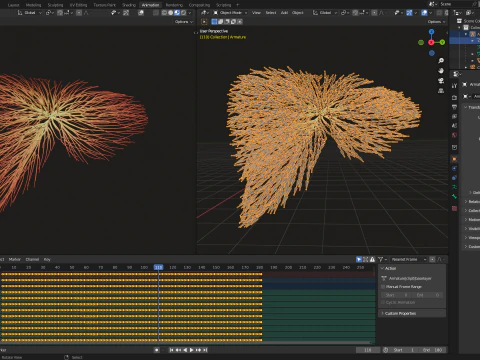Toggle only show selected in dope sheet
The width and height of the screenshot is (480, 360).
pos(359,259)
